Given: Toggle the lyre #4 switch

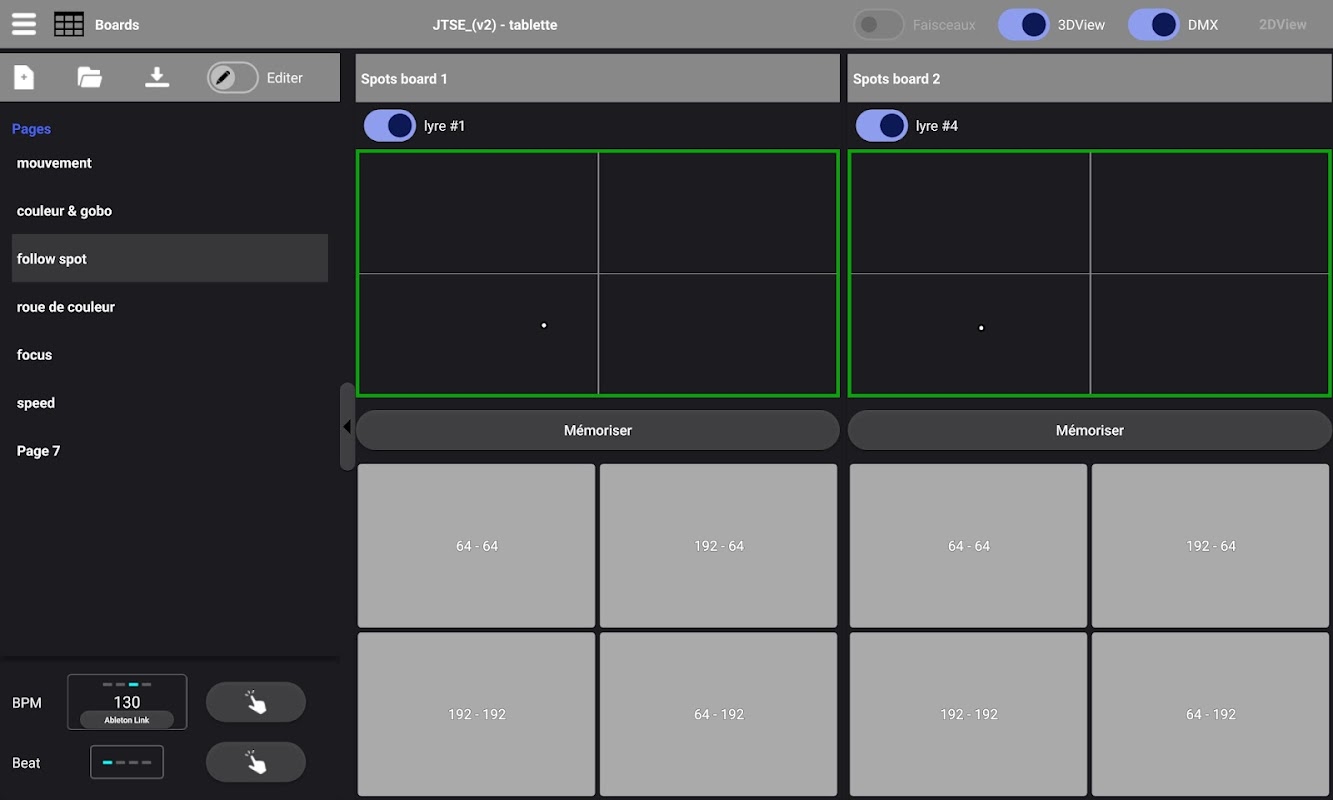Looking at the screenshot, I should (882, 126).
